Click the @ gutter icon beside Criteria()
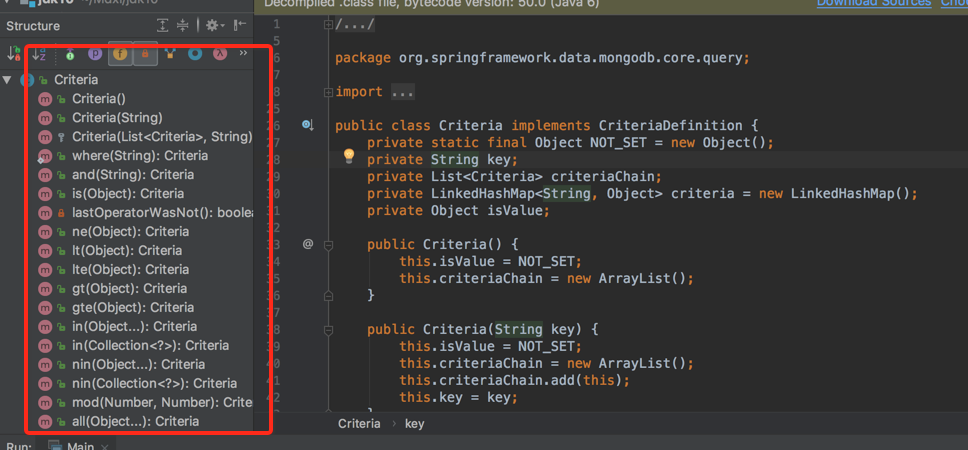The width and height of the screenshot is (968, 450). [307, 244]
